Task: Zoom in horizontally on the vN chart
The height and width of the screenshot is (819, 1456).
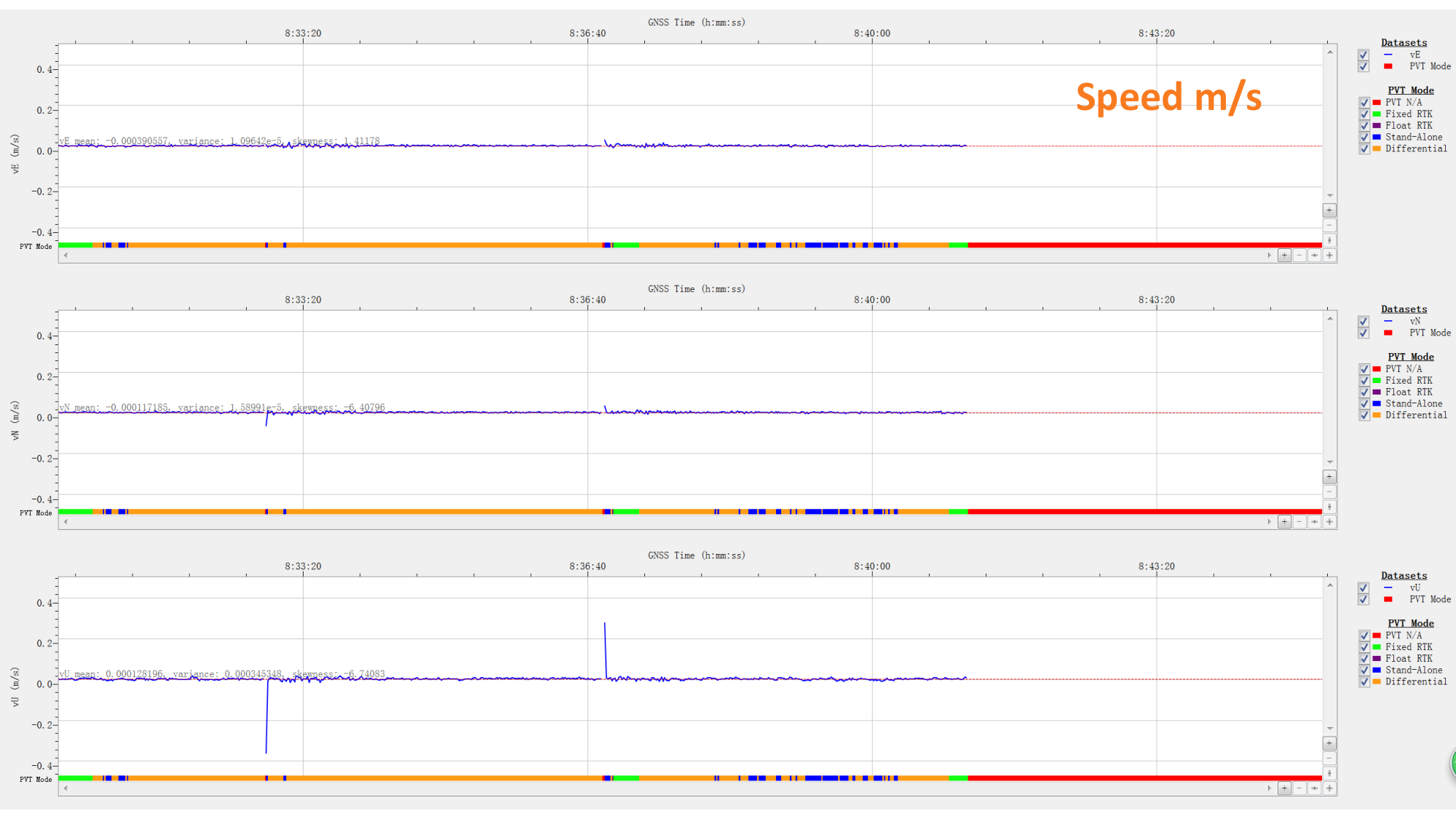Action: pos(1284,521)
